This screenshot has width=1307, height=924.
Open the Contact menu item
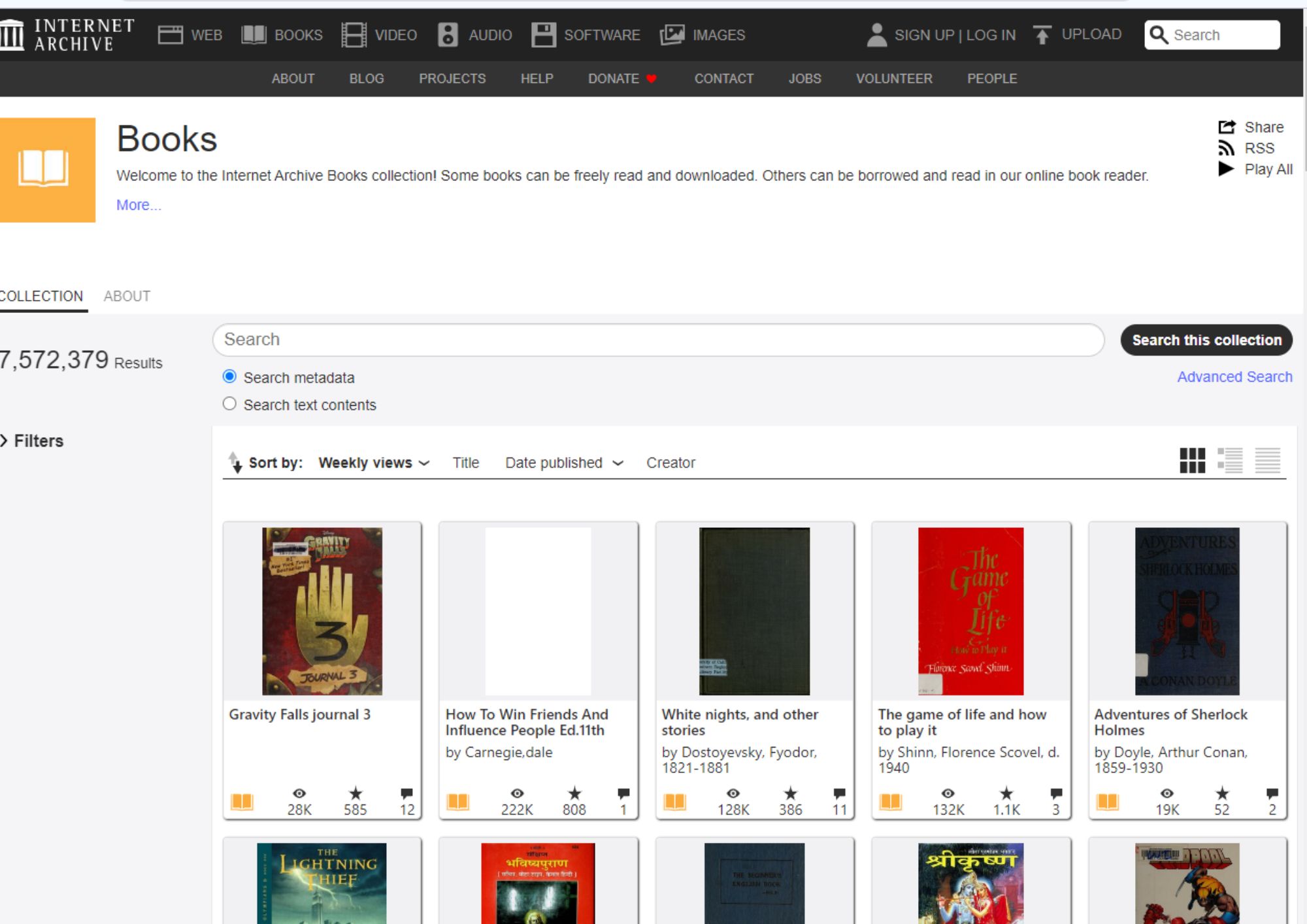tap(724, 78)
